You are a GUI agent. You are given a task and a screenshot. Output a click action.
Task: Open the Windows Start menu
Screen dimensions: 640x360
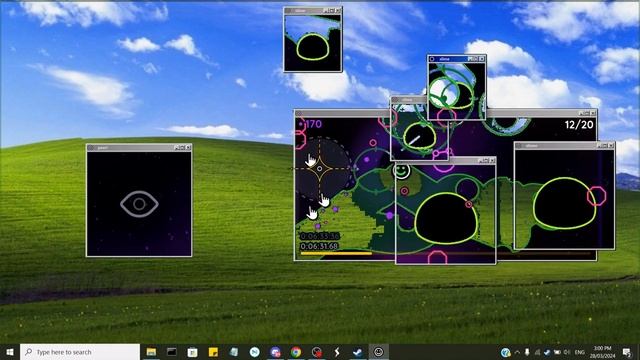point(10,352)
